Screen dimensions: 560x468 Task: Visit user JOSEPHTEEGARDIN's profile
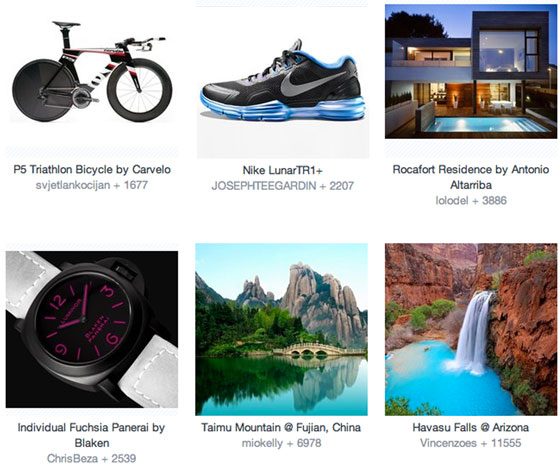[x=264, y=186]
